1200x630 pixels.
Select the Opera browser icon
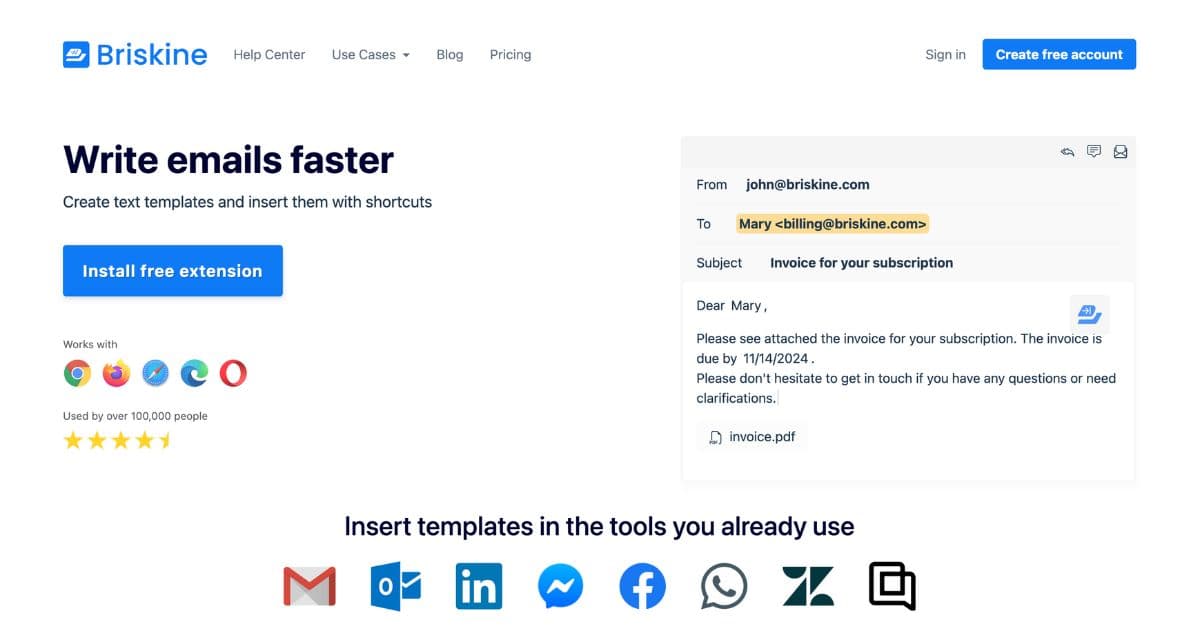[233, 373]
